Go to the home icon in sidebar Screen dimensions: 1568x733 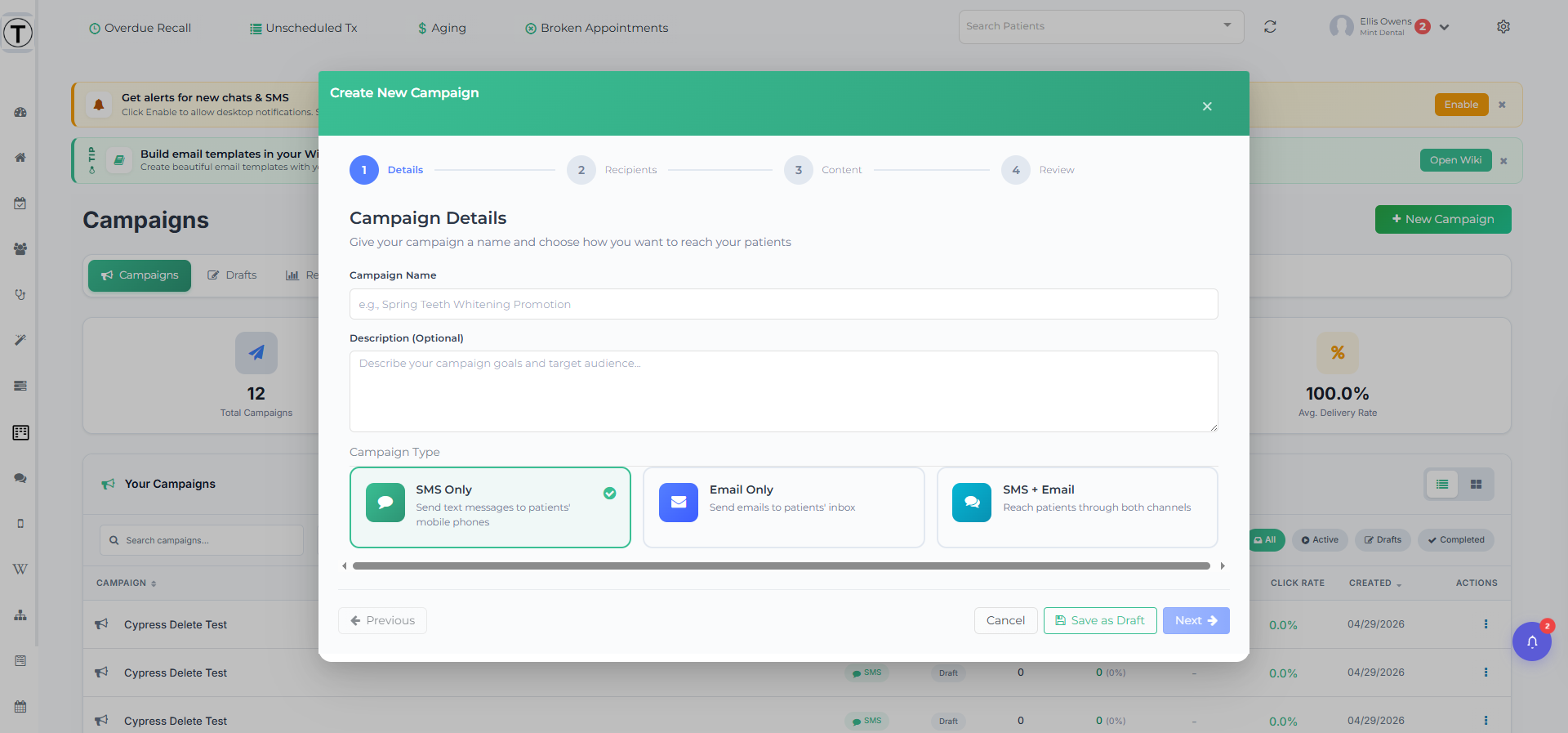pyautogui.click(x=20, y=158)
